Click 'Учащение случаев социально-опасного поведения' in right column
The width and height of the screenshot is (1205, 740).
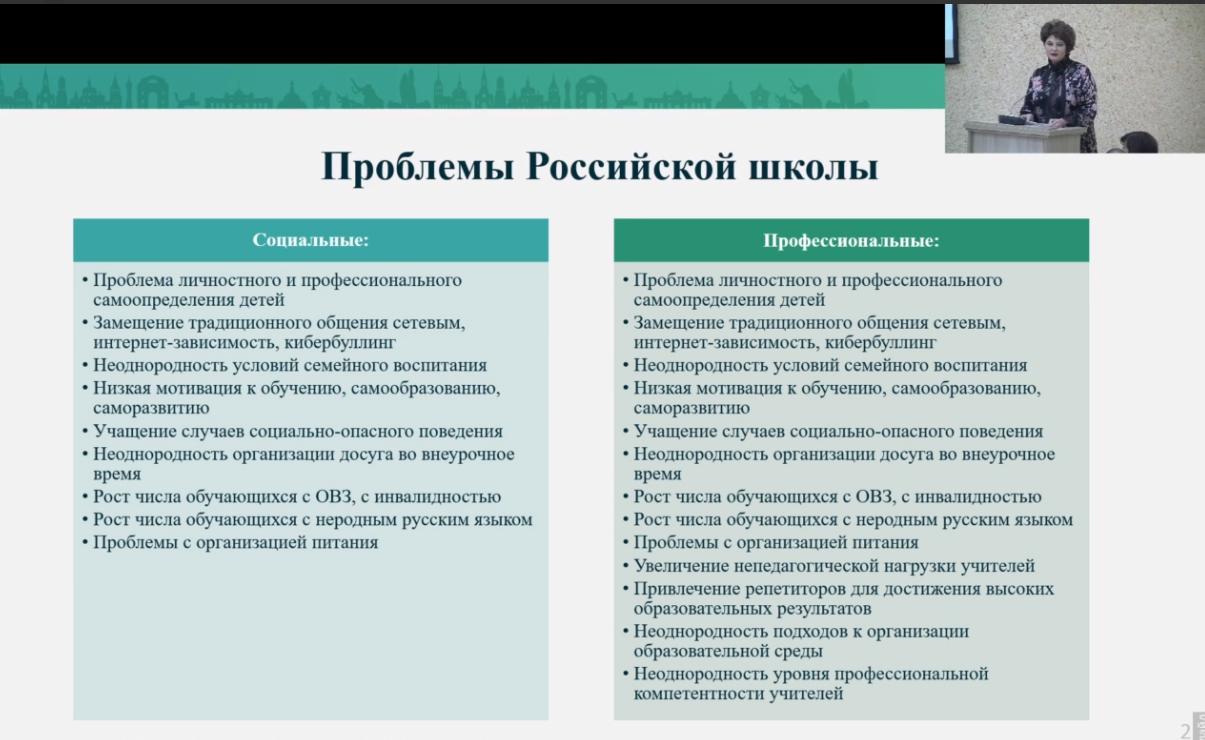click(838, 432)
